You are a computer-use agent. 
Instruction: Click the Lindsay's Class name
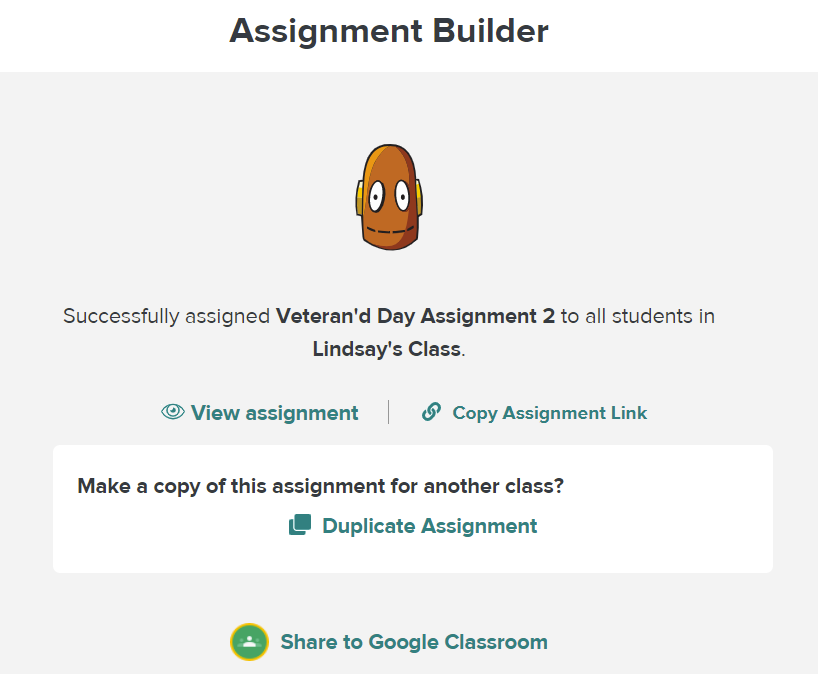coord(387,349)
